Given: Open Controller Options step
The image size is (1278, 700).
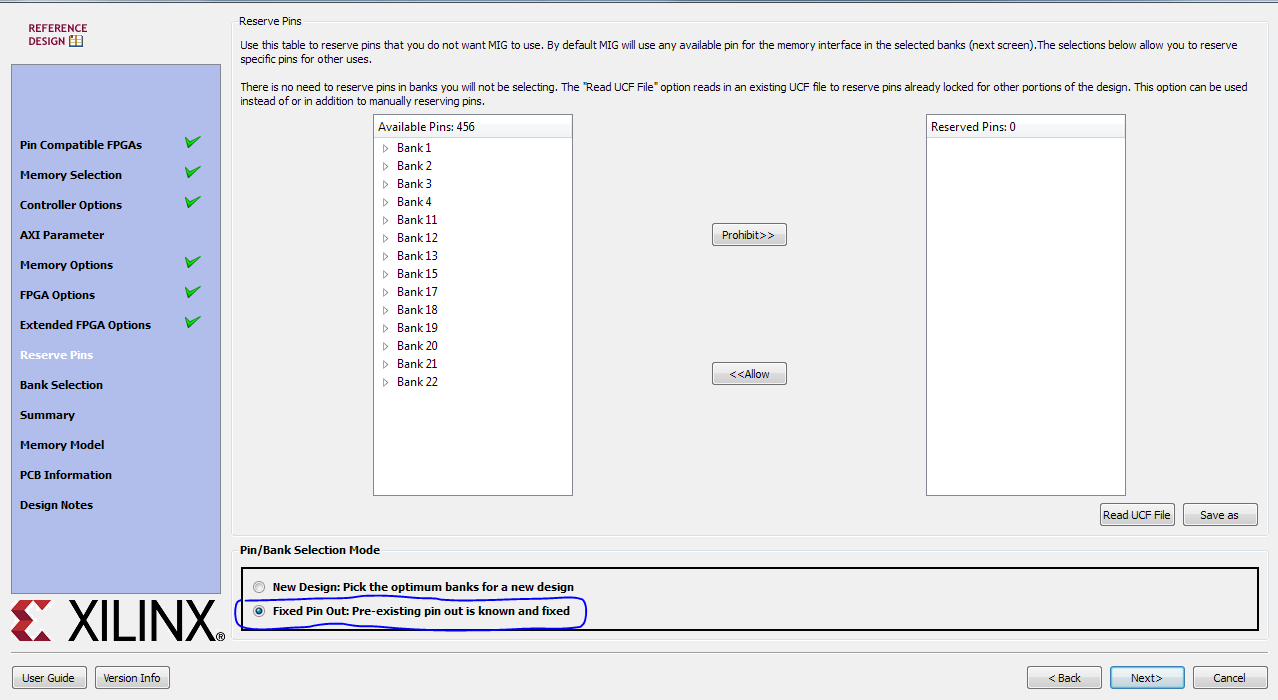Looking at the screenshot, I should click(x=71, y=205).
